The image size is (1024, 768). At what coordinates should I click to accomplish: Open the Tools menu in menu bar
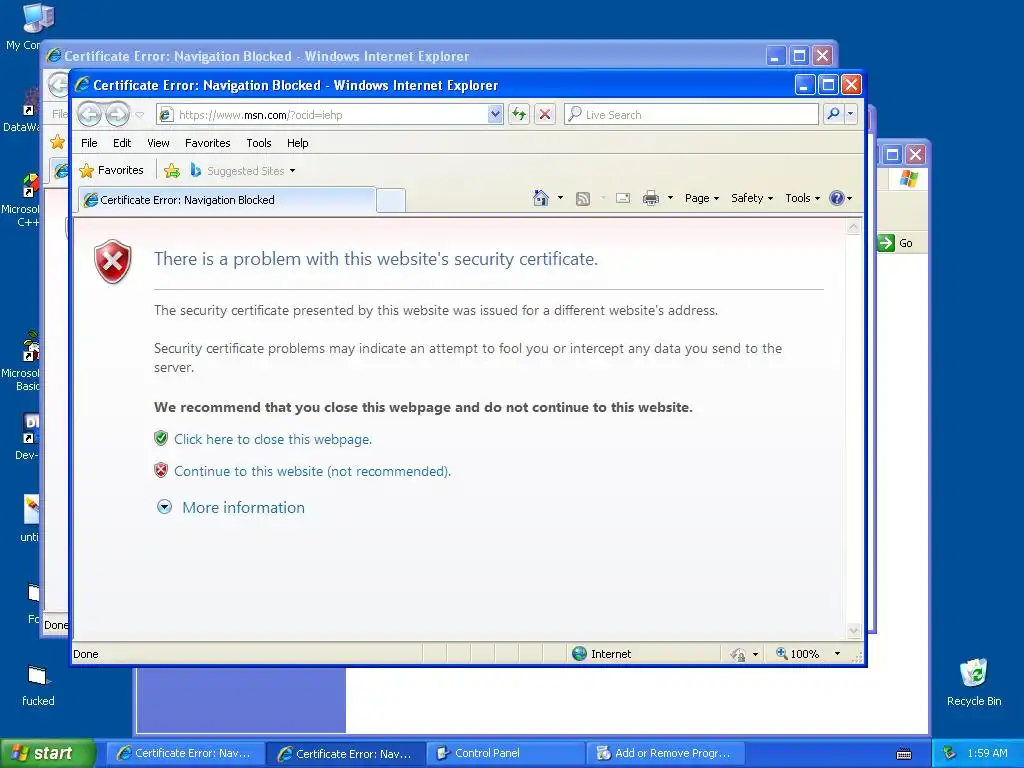[259, 143]
